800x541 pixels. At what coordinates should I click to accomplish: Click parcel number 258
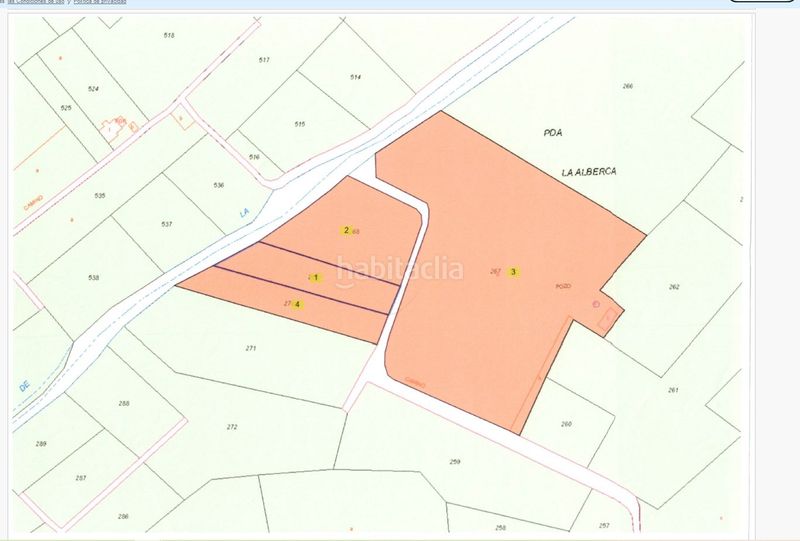coord(501,528)
